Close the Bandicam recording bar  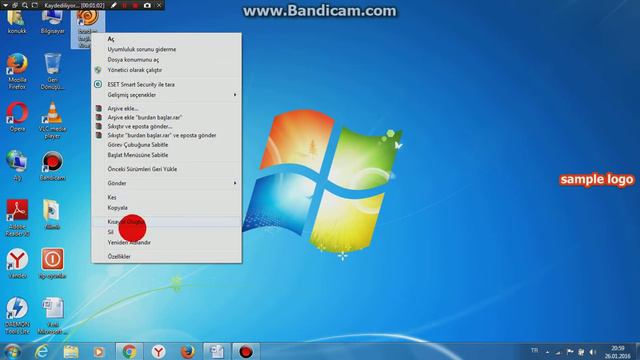(x=159, y=5)
